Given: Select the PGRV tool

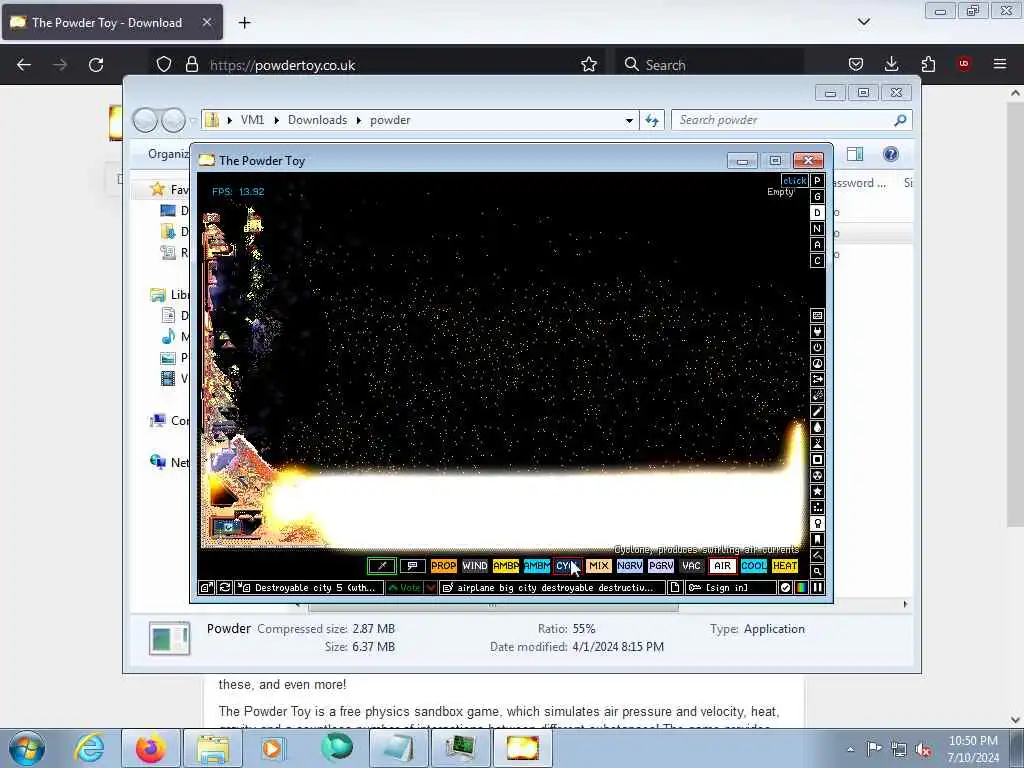Looking at the screenshot, I should [x=661, y=566].
